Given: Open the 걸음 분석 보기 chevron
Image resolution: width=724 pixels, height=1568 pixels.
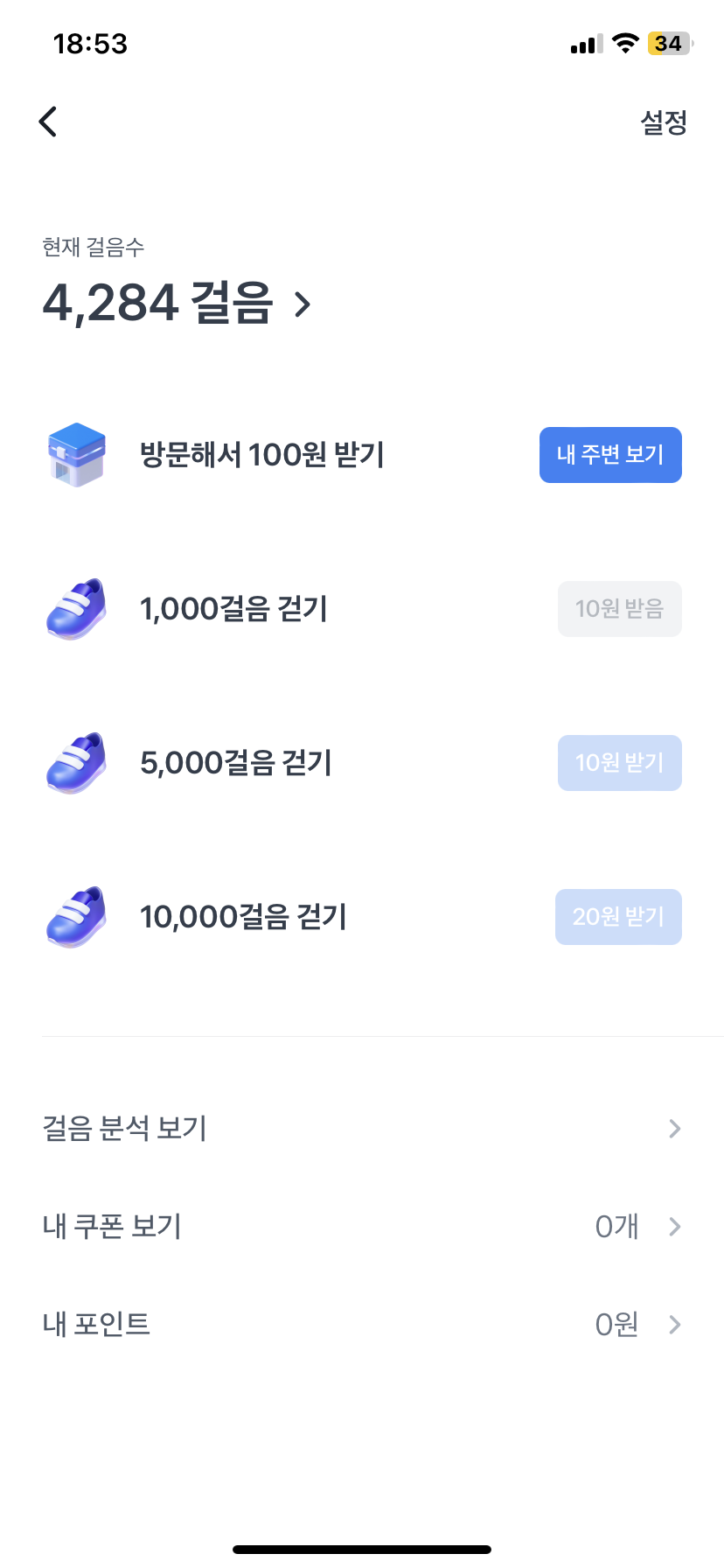Looking at the screenshot, I should coord(674,1129).
